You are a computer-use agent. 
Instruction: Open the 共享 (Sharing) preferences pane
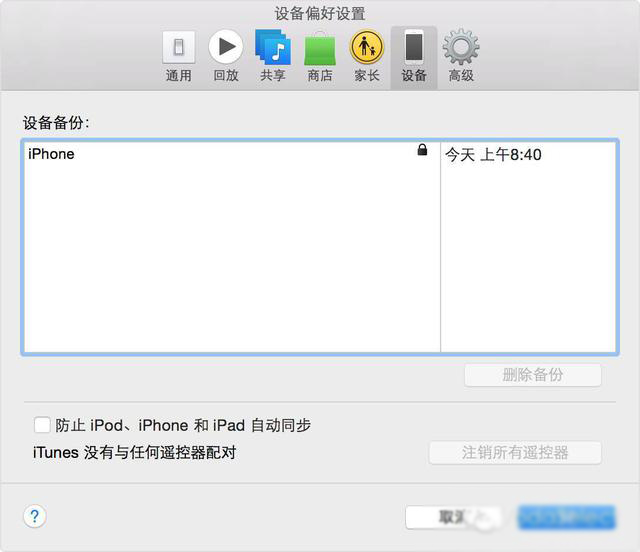click(273, 57)
